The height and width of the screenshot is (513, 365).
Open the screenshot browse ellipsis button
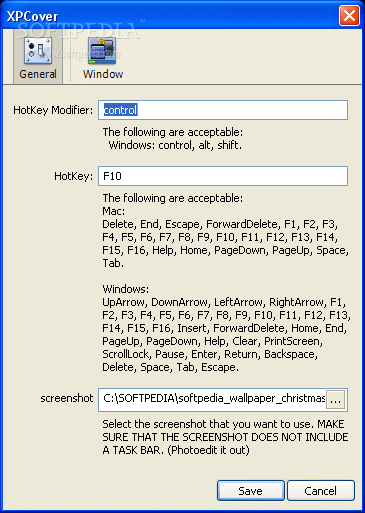tap(335, 399)
